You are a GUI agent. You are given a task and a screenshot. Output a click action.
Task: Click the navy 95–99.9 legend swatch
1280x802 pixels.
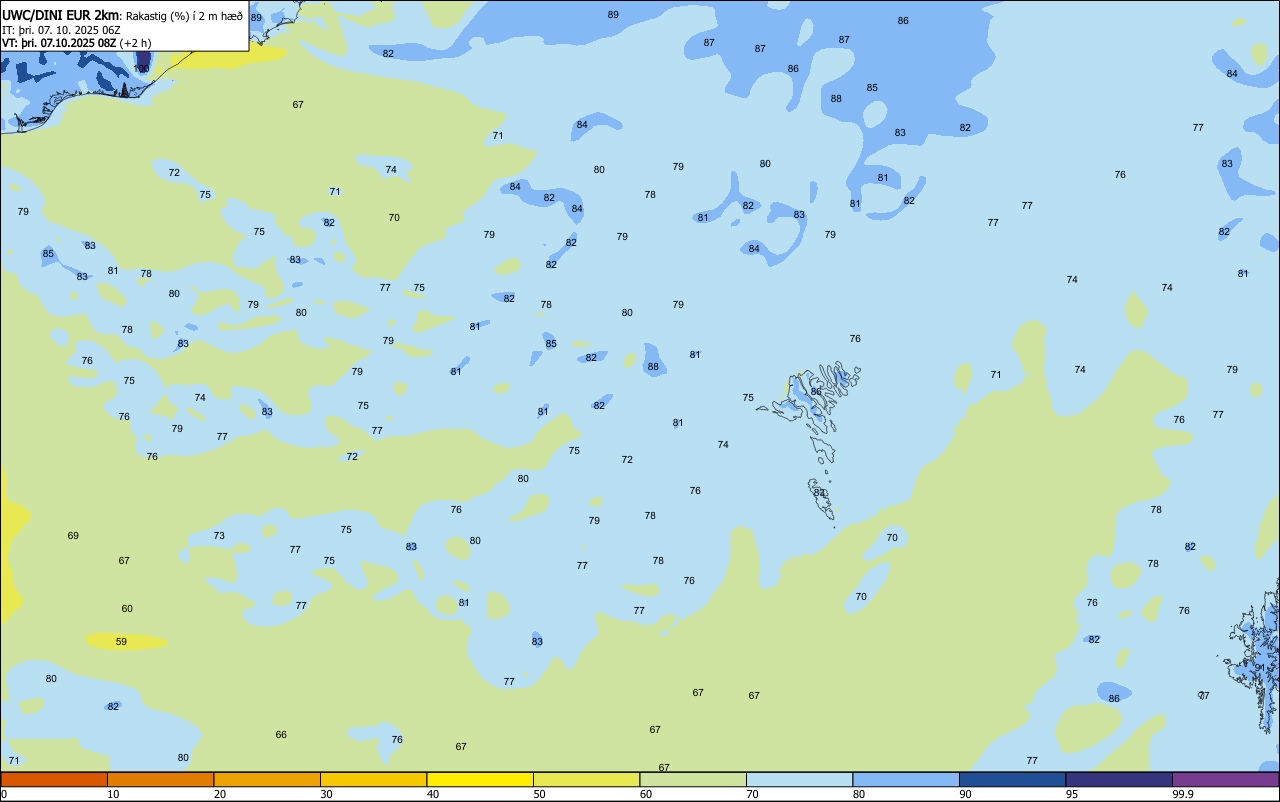click(x=1119, y=779)
